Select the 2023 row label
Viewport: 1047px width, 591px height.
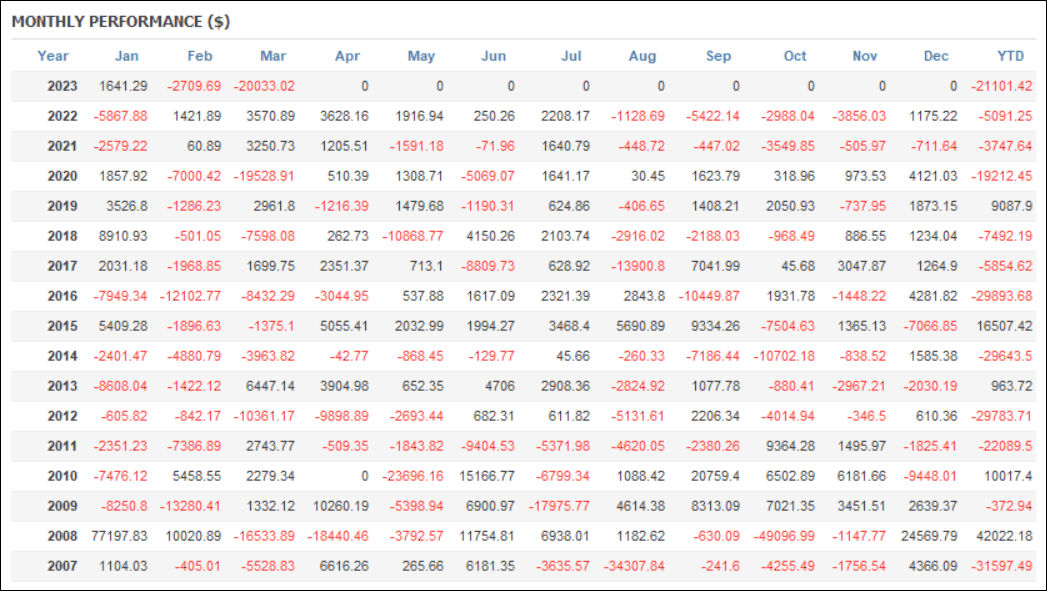click(62, 86)
